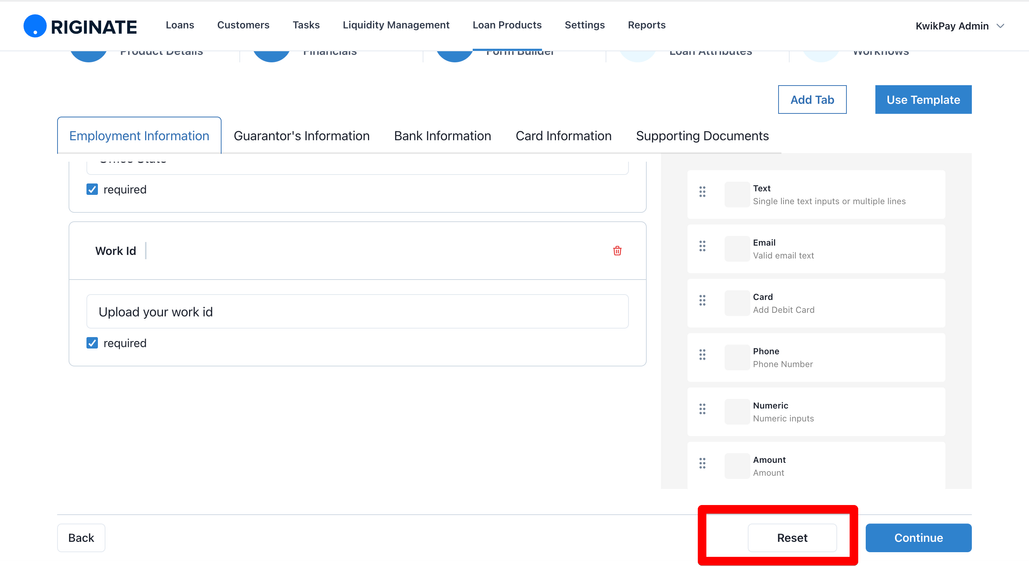Grab the drag handle of the Phone element
The image size is (1029, 567).
(702, 355)
